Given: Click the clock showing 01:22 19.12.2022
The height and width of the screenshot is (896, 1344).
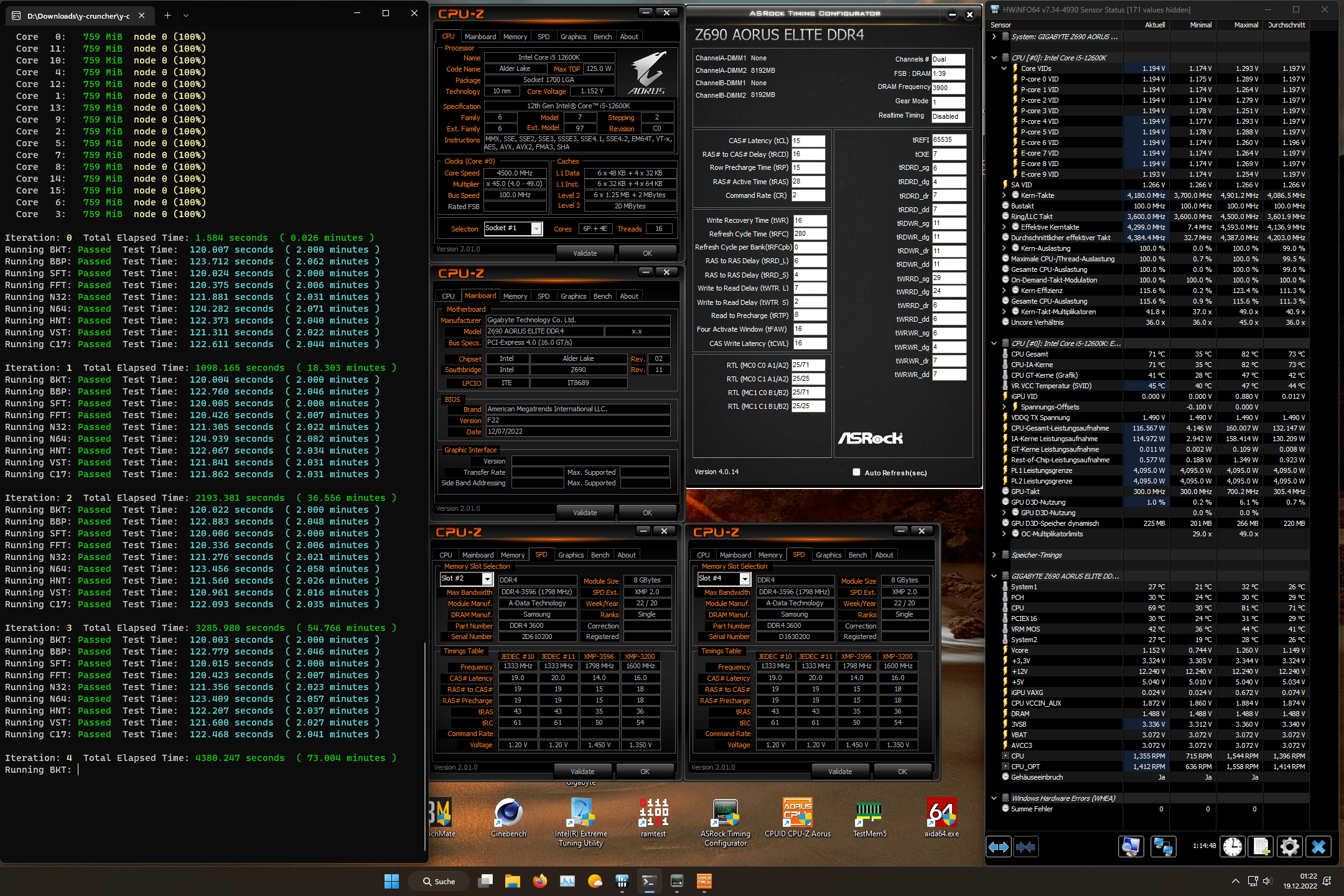Looking at the screenshot, I should 1299,881.
